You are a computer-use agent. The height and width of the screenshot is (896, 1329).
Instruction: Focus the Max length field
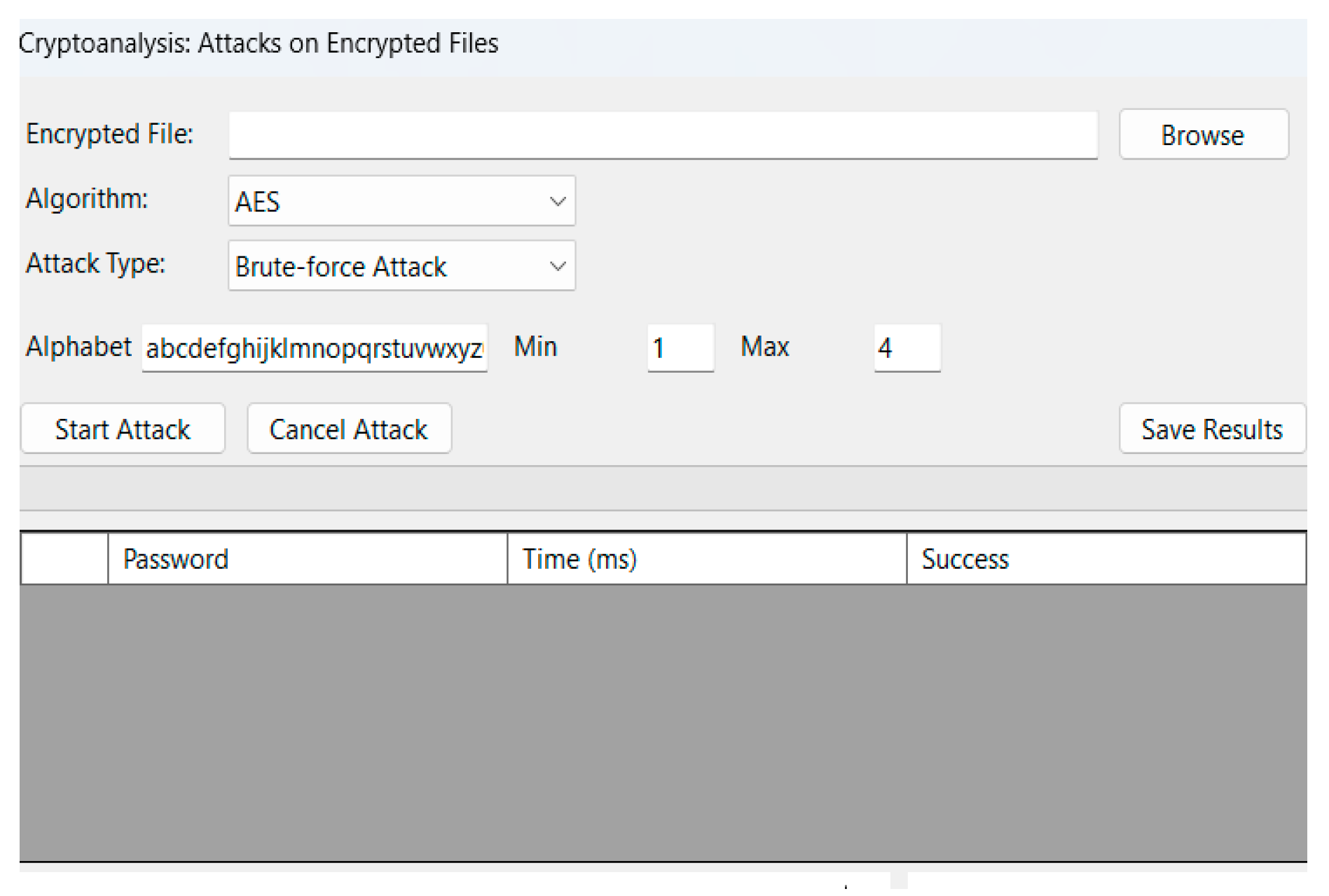[x=906, y=347]
